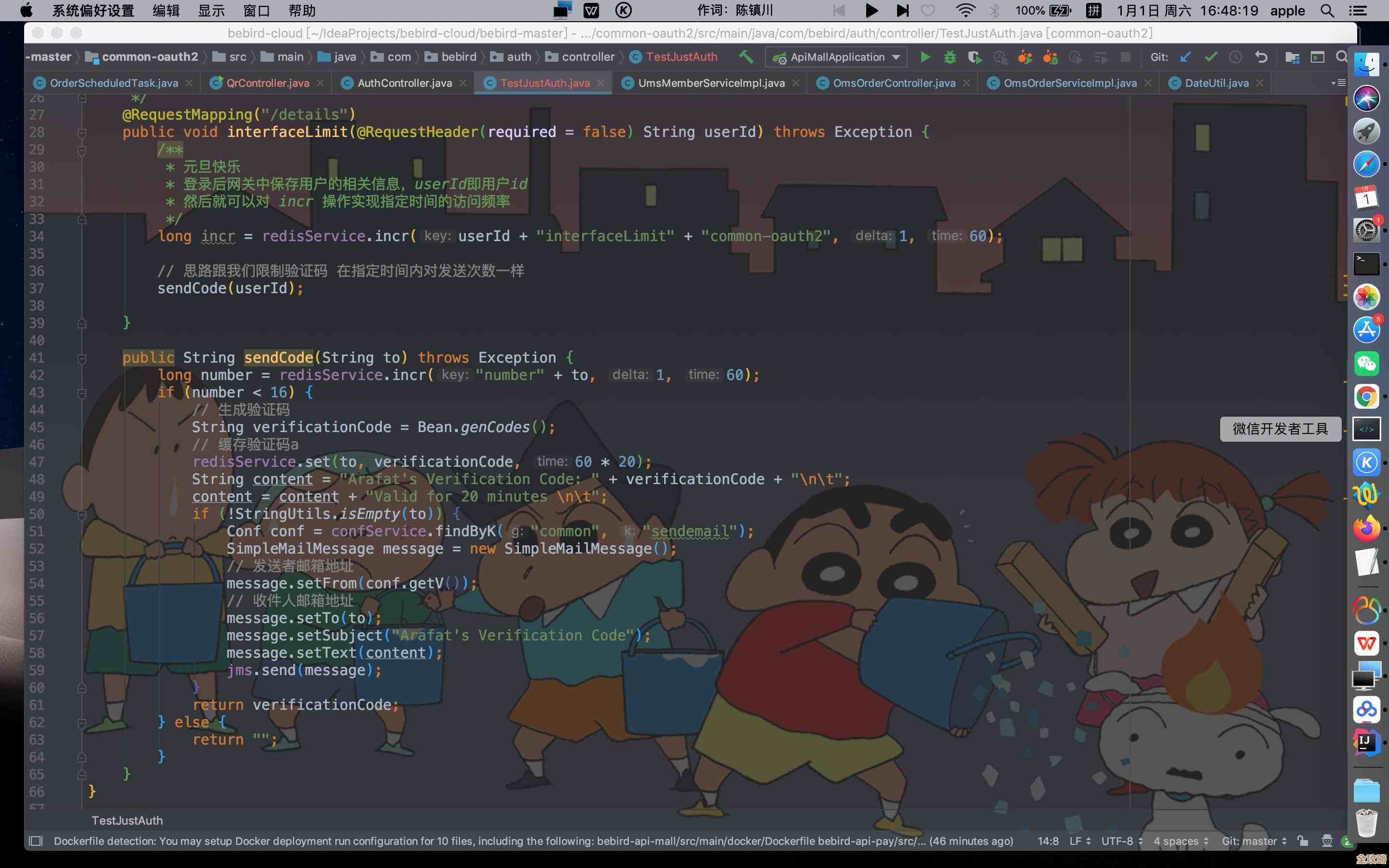
Task: Update project using the blue Git arrow
Action: 1186,57
